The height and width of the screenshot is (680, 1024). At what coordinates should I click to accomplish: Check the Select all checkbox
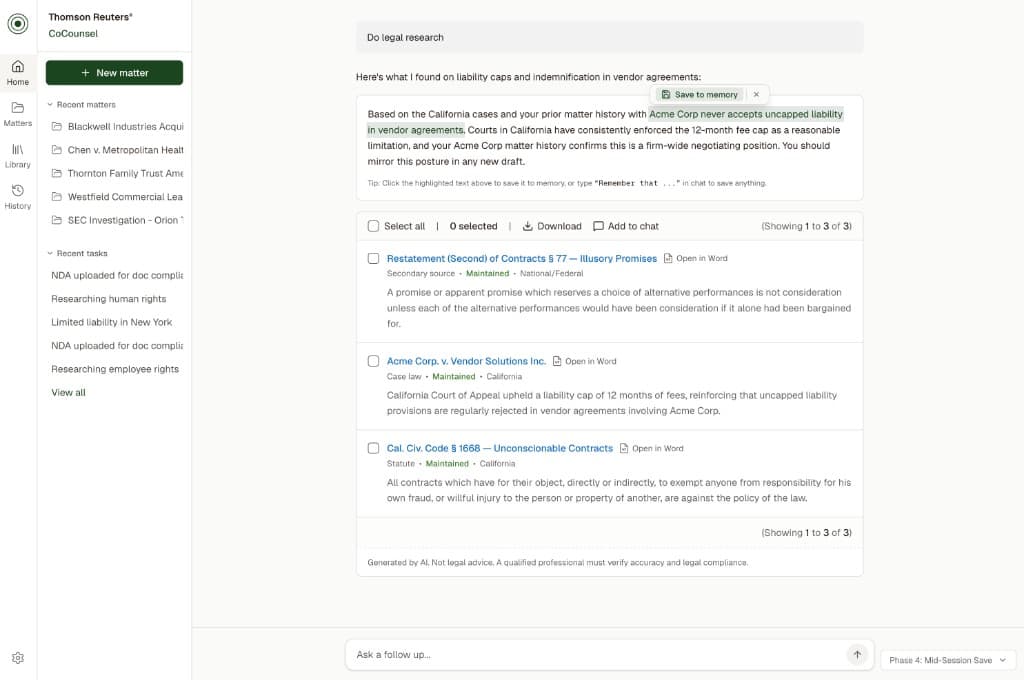374,226
